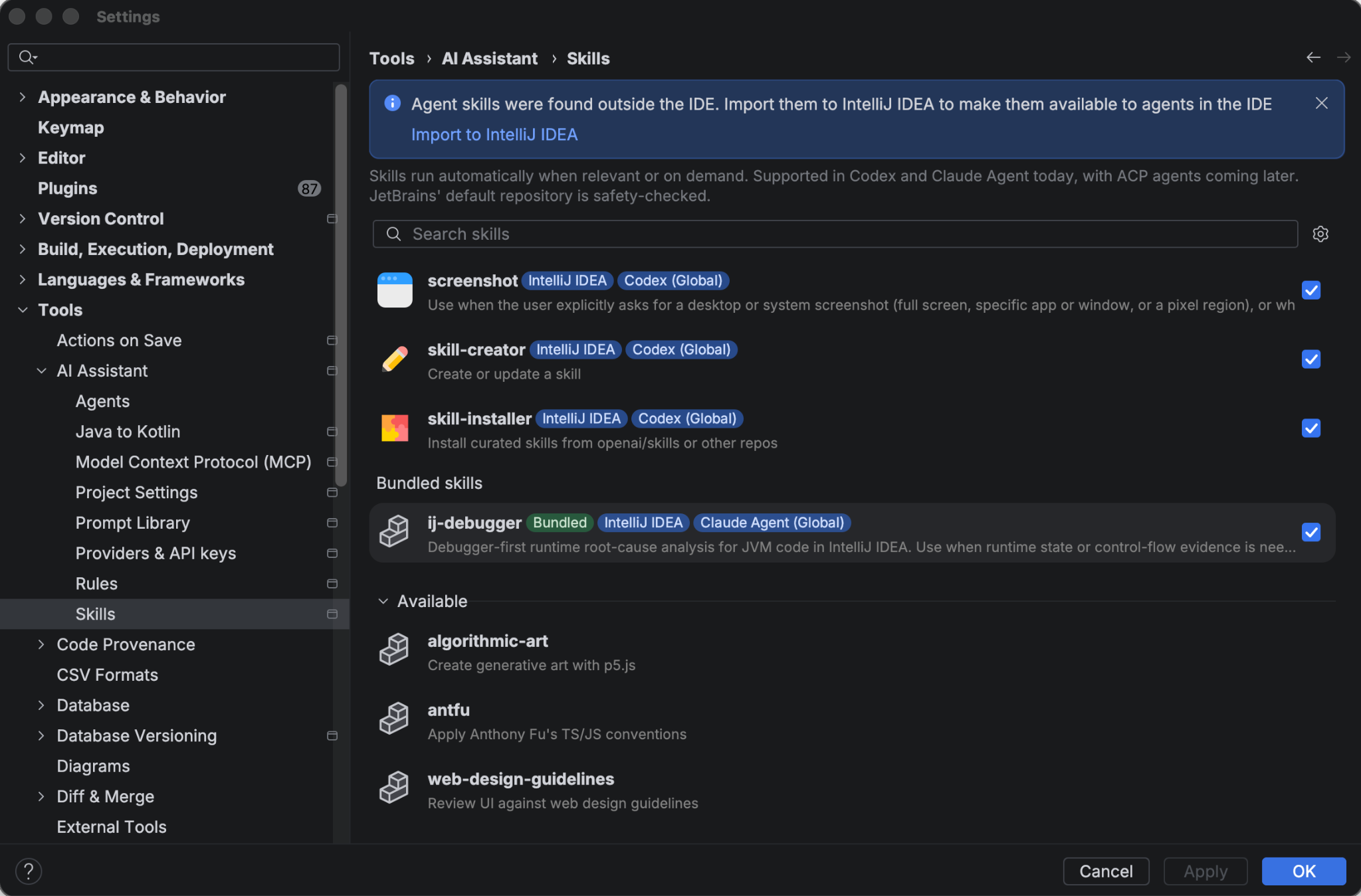The image size is (1361, 896).
Task: Expand Languages & Frameworks node
Action: tap(23, 280)
